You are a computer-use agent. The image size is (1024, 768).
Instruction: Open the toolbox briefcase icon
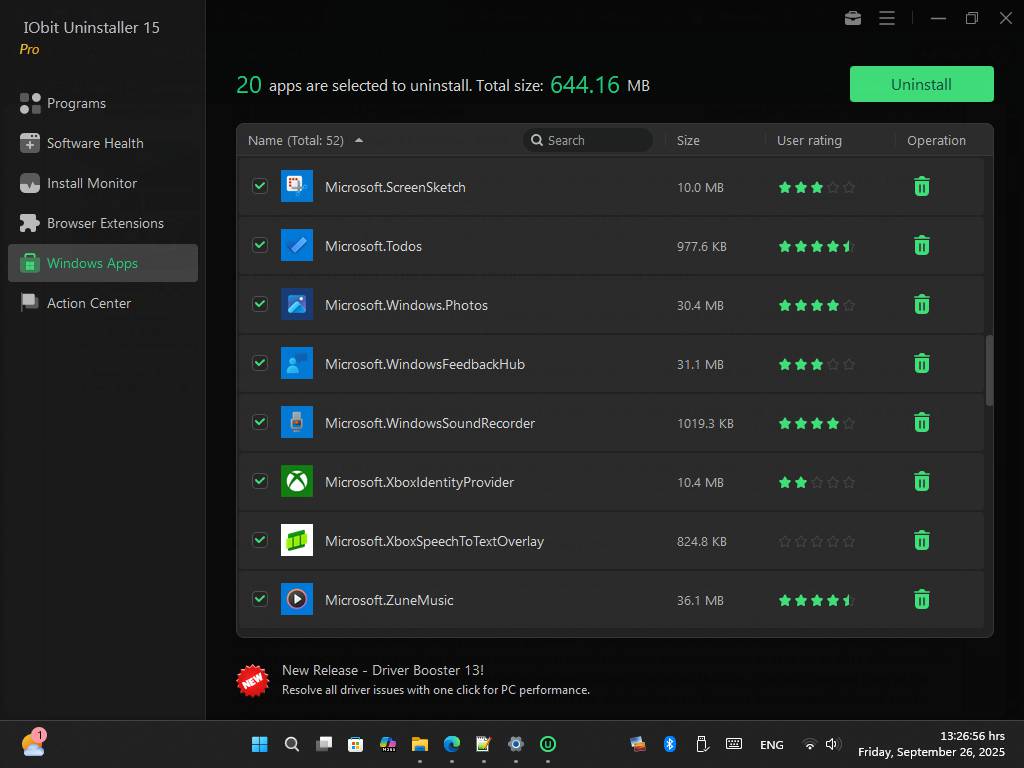pyautogui.click(x=853, y=18)
